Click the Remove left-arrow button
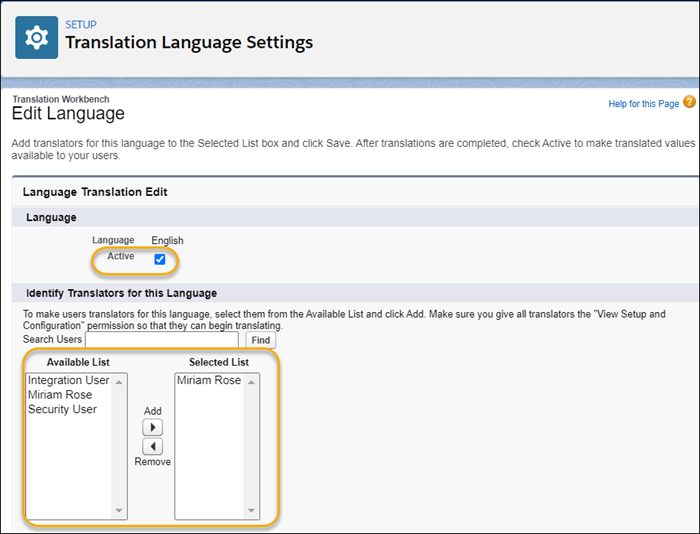Image resolution: width=700 pixels, height=534 pixels. coord(152,446)
